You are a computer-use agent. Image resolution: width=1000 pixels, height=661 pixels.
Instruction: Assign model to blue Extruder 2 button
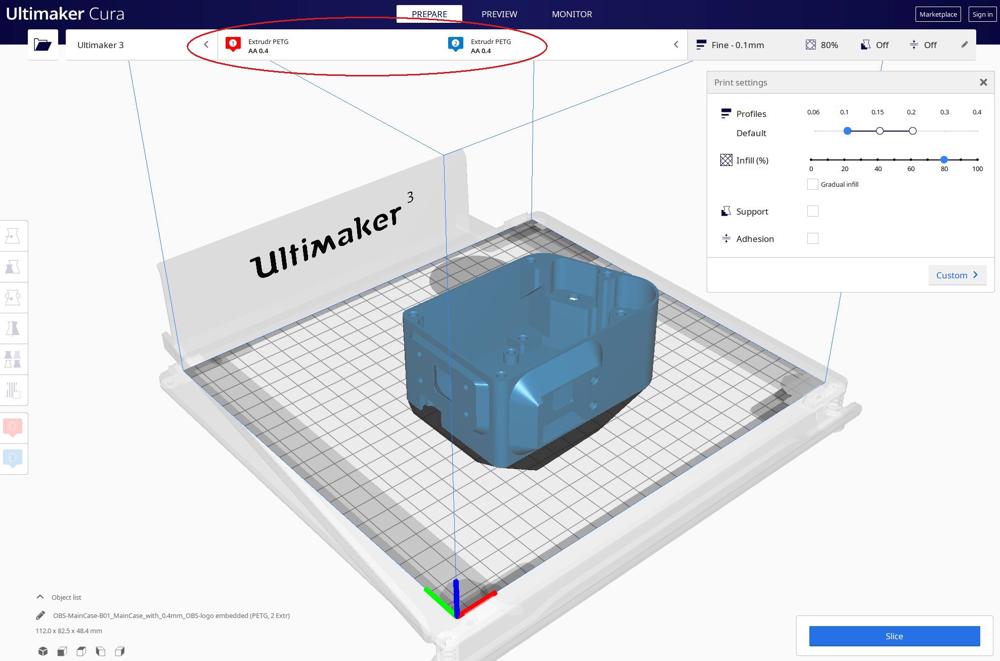[13, 458]
